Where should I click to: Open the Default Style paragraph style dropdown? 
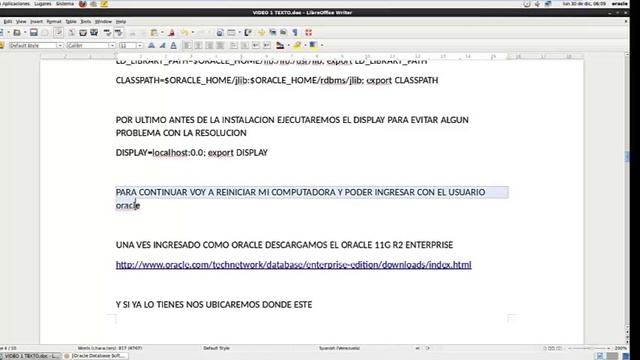[60, 46]
